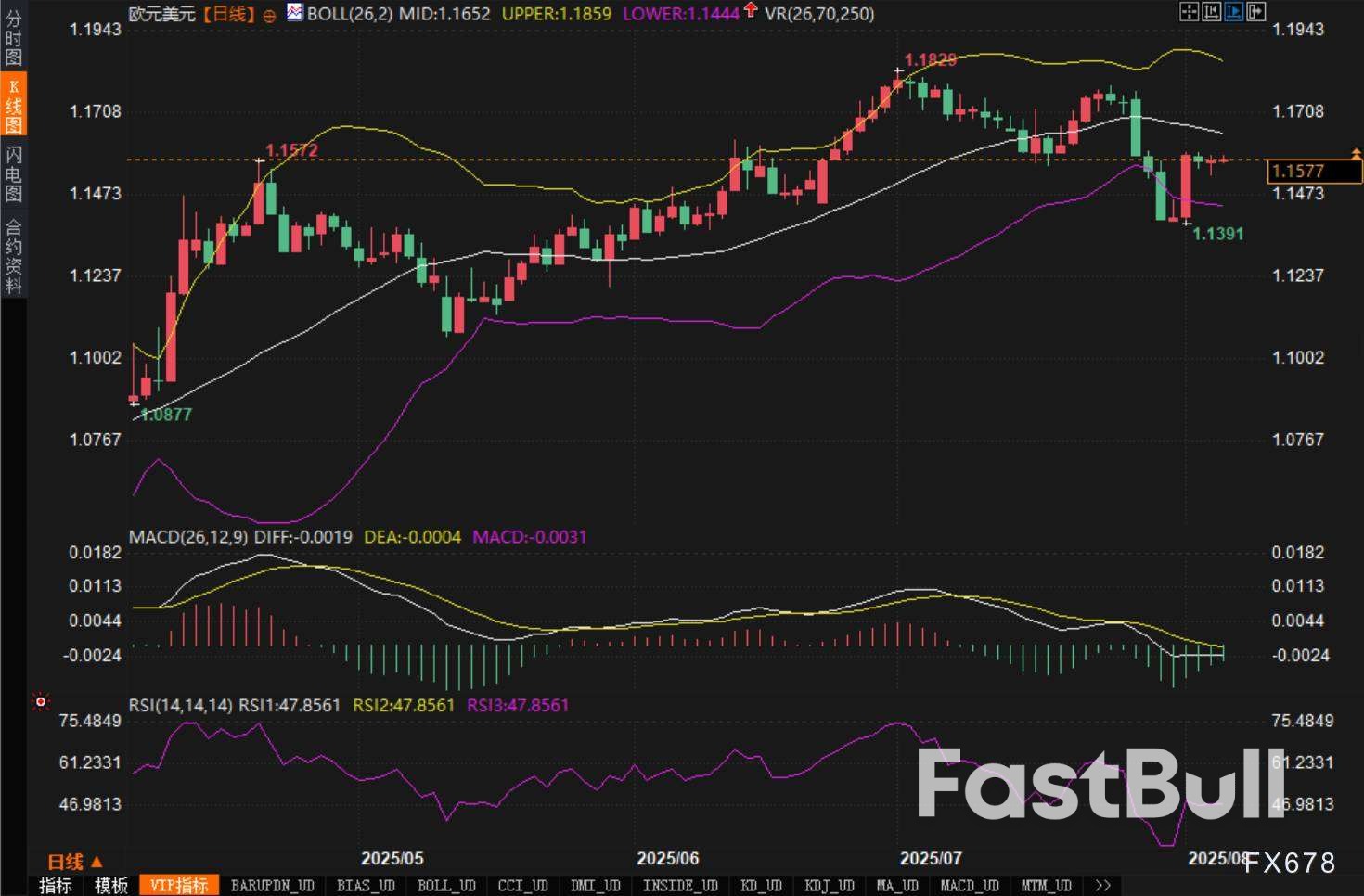This screenshot has width=1364, height=896.
Task: Select the VIP指标 tab
Action: pyautogui.click(x=179, y=886)
